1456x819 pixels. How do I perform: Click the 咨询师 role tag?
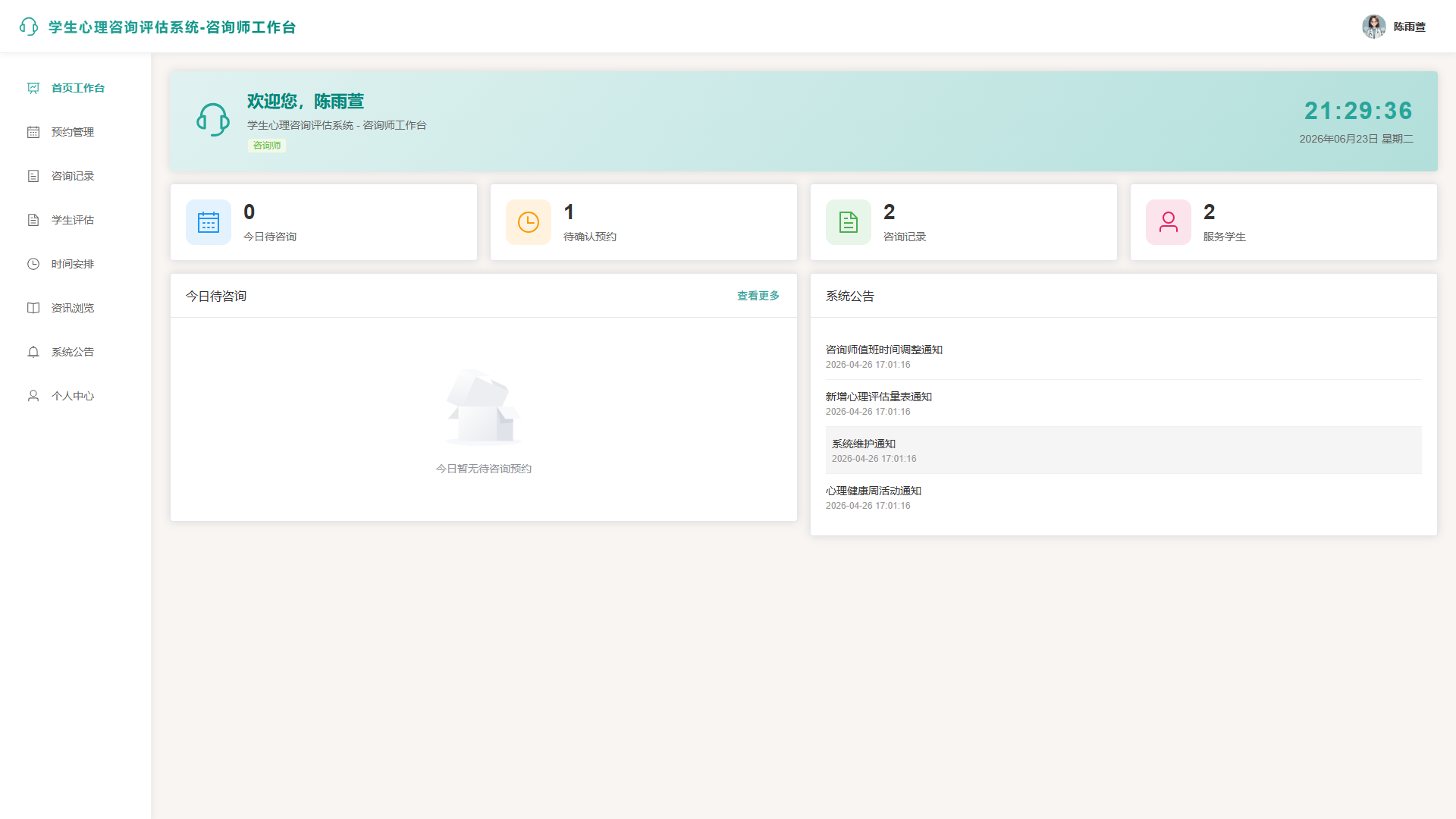(267, 146)
